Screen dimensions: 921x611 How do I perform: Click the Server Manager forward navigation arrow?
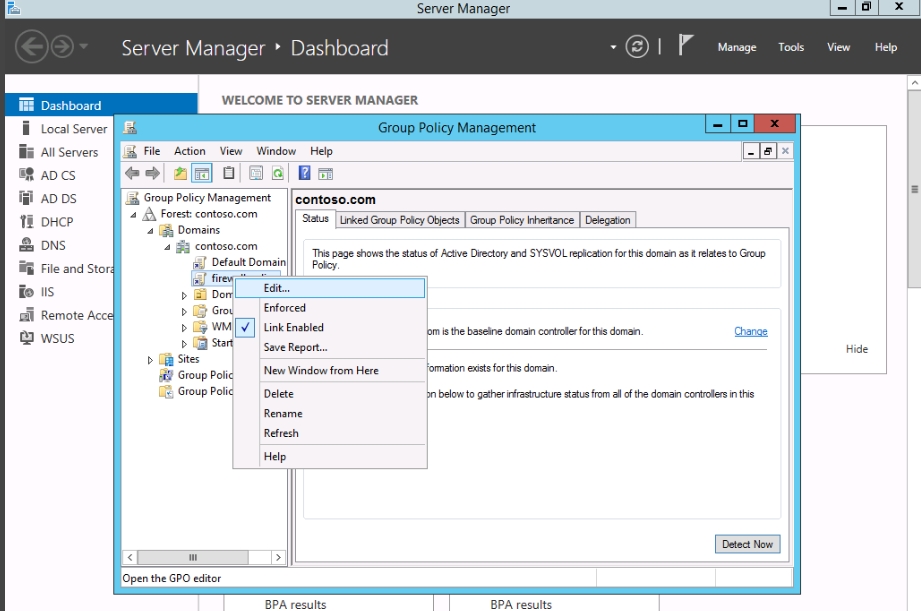pyautogui.click(x=62, y=46)
